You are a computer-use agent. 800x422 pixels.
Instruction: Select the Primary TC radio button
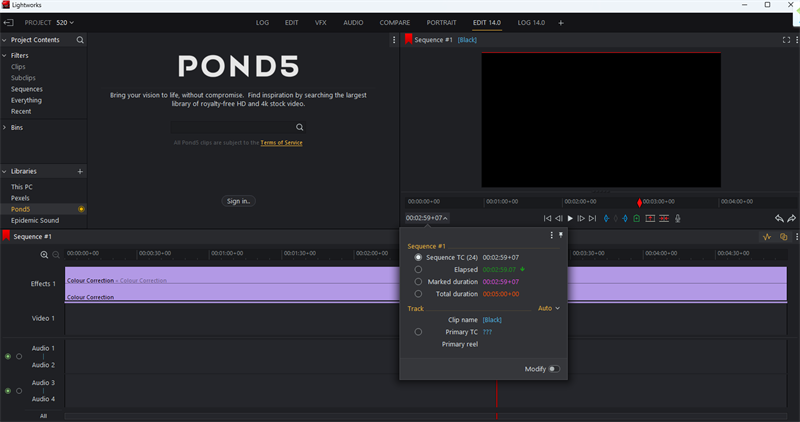click(418, 332)
